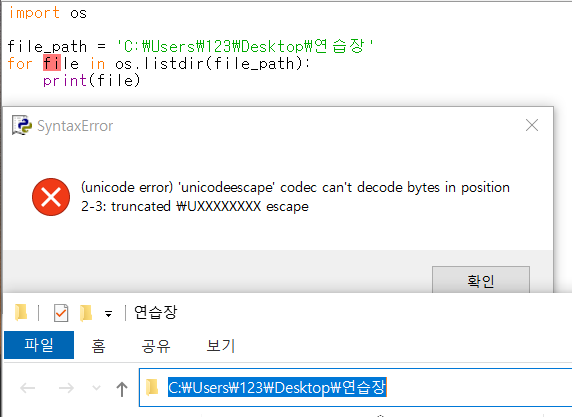Place cursor in the green file_path string
This screenshot has width=572, height=417.
244,46
